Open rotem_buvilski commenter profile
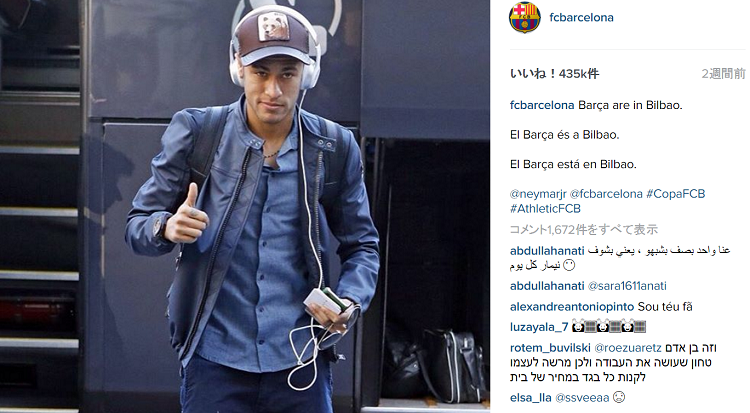Image resolution: width=750 pixels, height=413 pixels. click(550, 348)
